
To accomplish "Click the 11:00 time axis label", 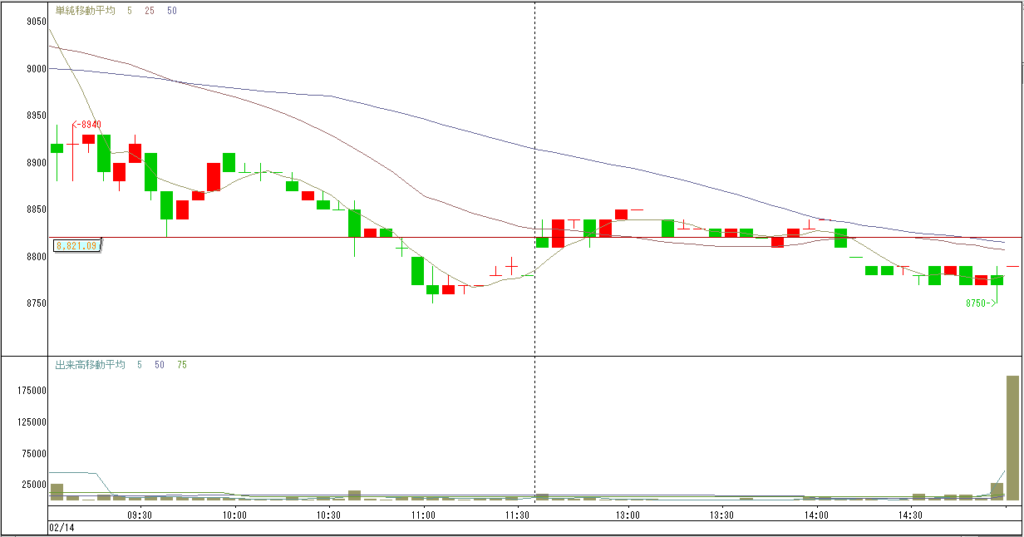I will pos(423,515).
